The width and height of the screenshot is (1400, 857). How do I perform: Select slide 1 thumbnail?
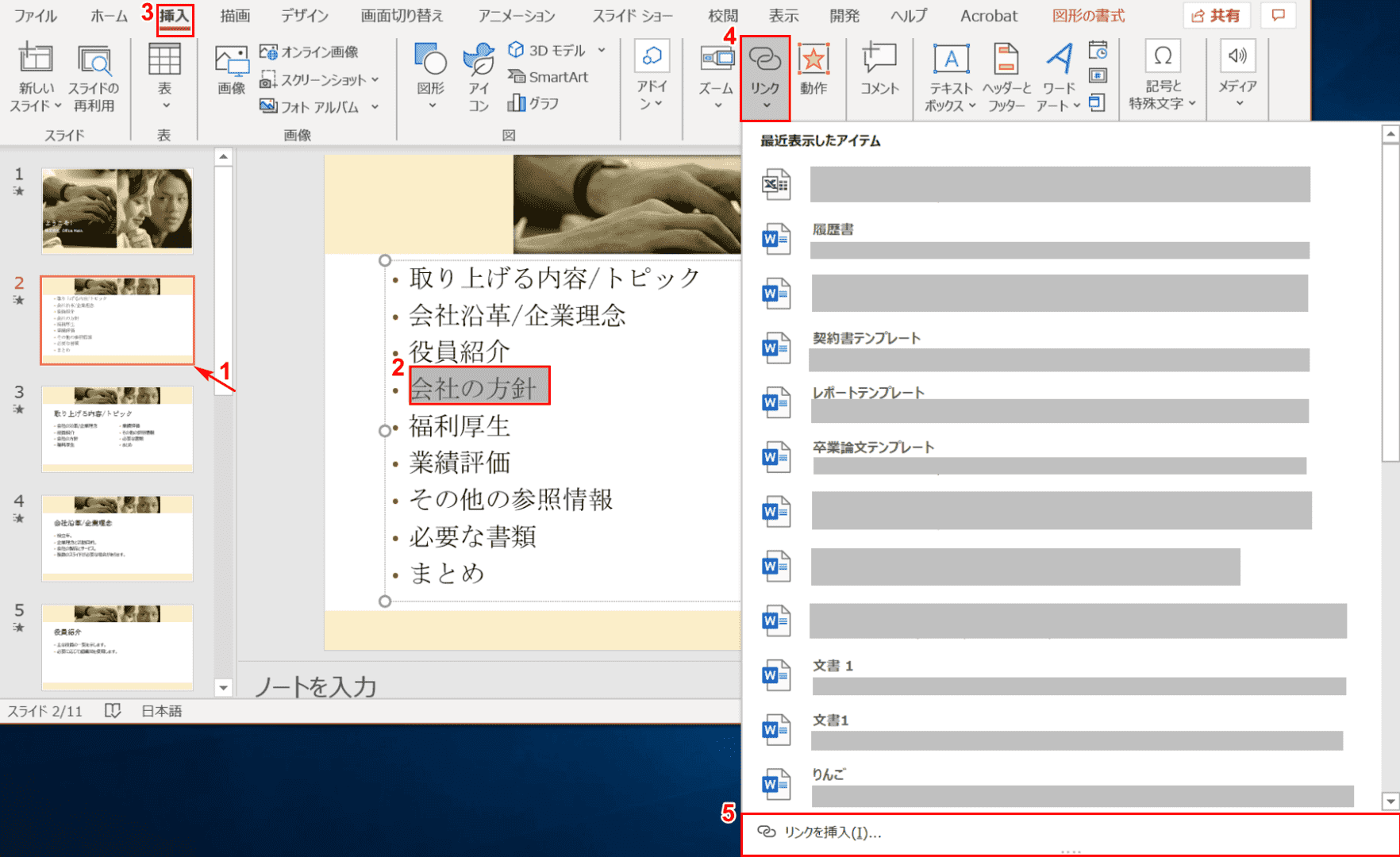point(117,210)
